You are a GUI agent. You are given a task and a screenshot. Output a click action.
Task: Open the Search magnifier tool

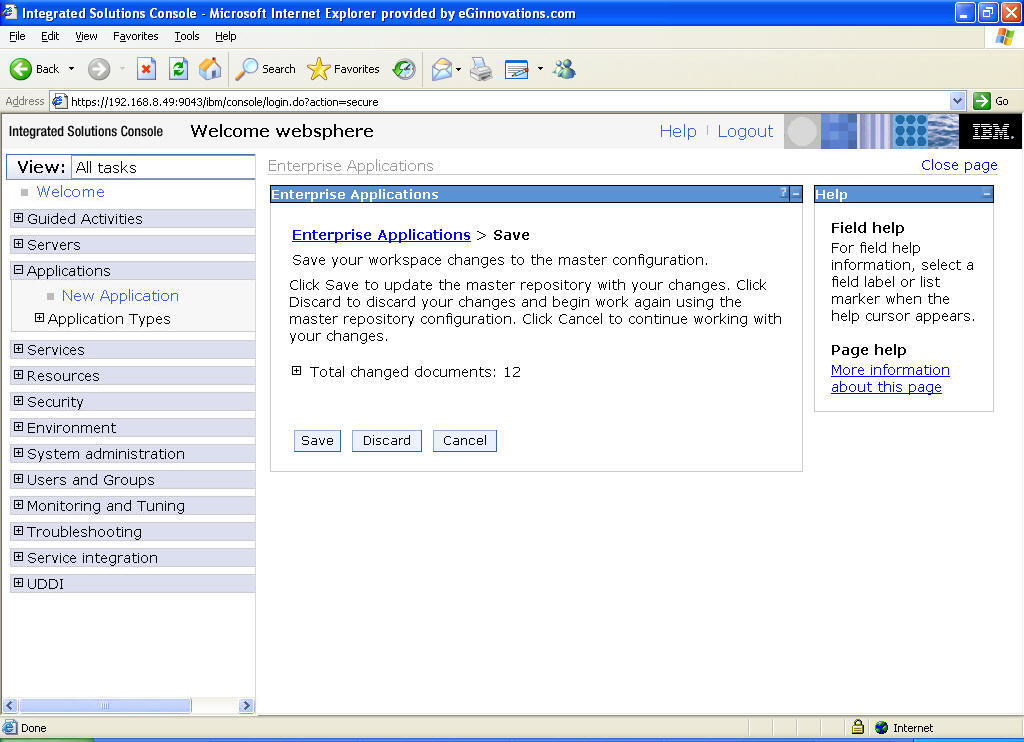pyautogui.click(x=246, y=69)
